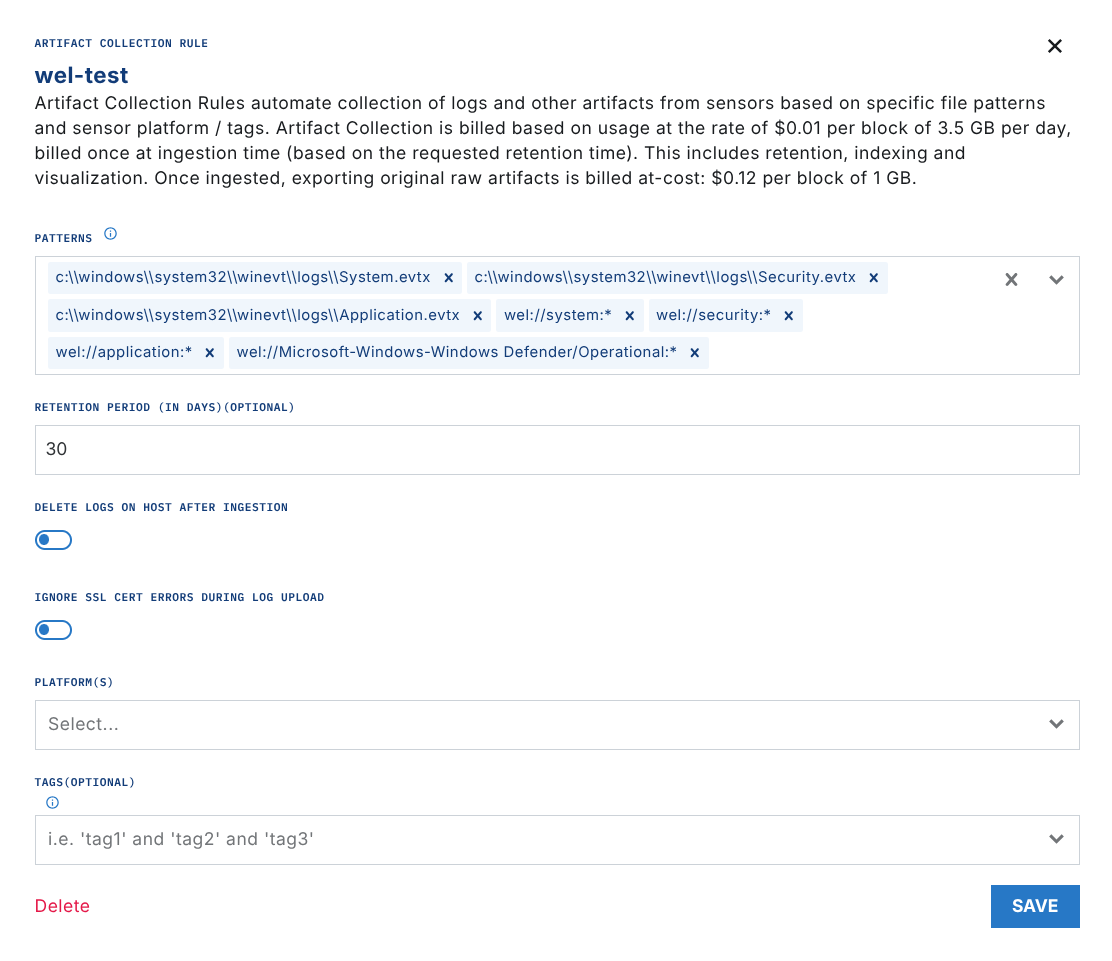Image resolution: width=1112 pixels, height=961 pixels.
Task: Click the Retention Period input field
Action: click(x=556, y=450)
